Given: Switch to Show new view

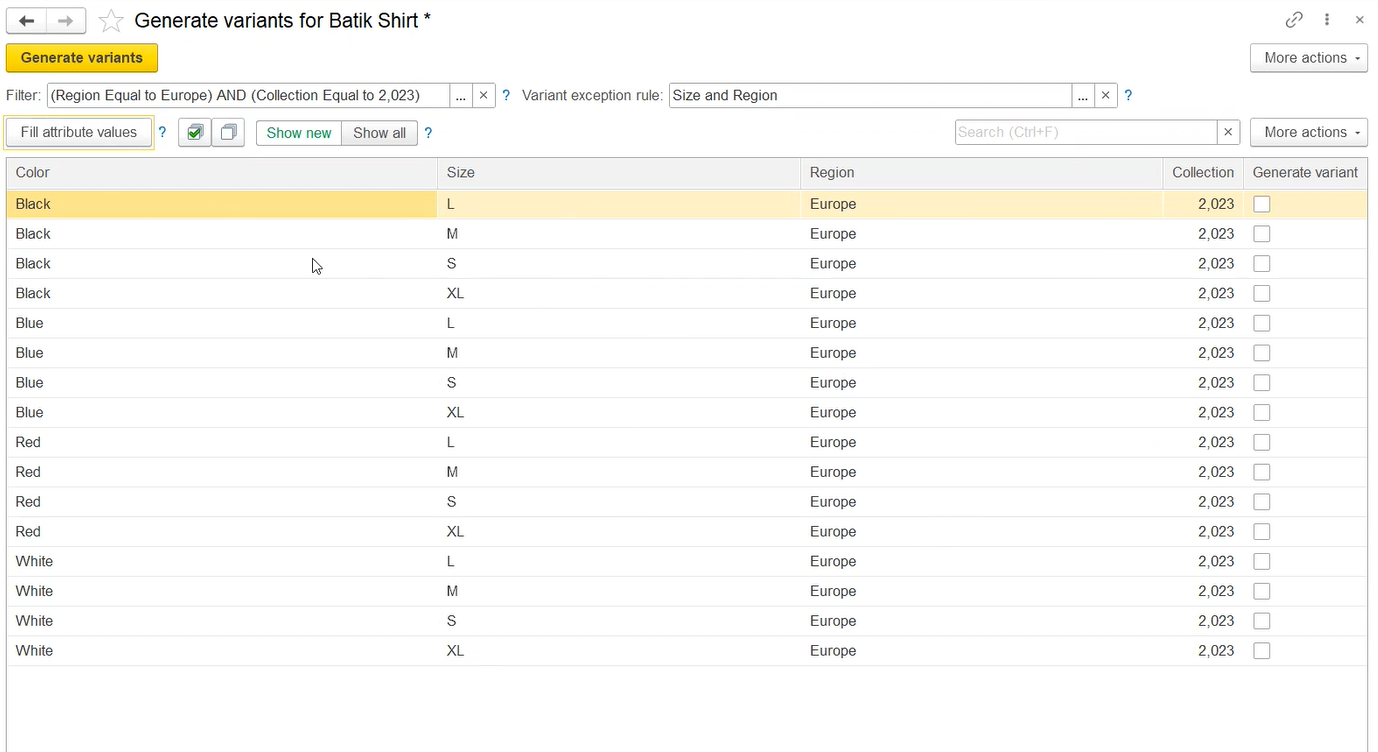Looking at the screenshot, I should tap(299, 133).
